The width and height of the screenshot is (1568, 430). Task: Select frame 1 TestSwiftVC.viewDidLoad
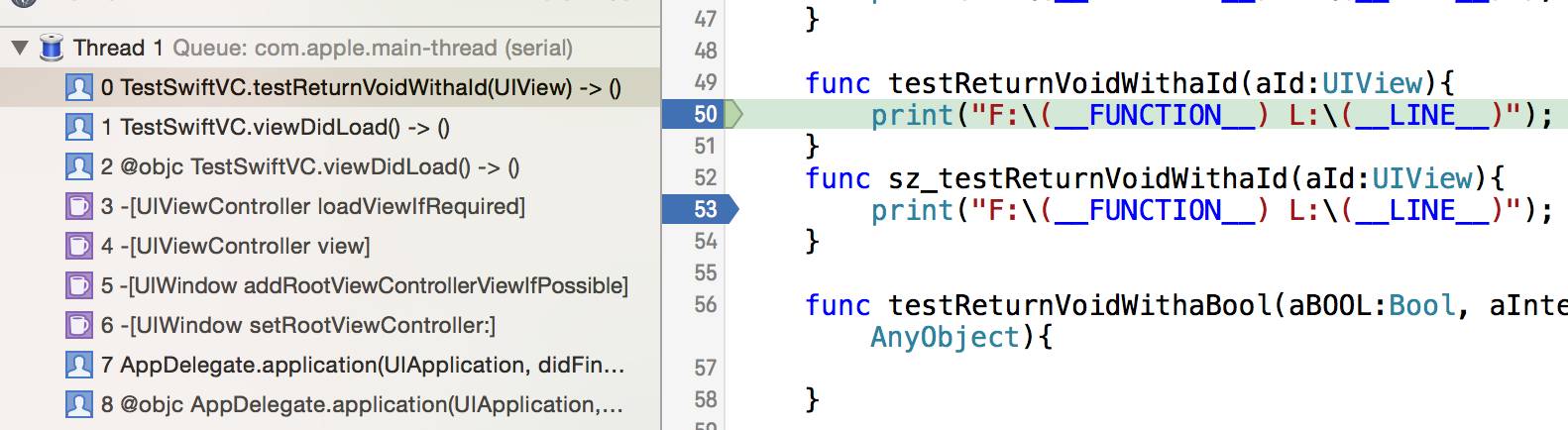(x=330, y=127)
